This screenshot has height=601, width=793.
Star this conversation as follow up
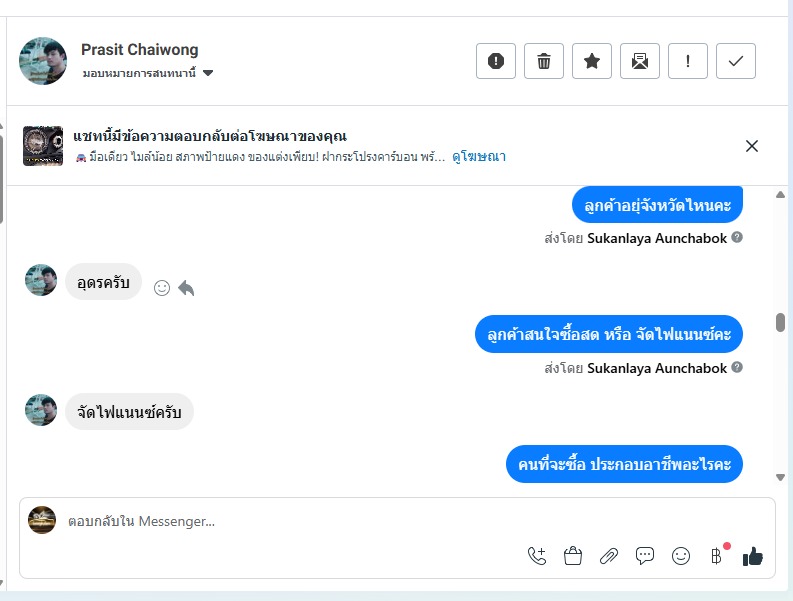point(592,61)
